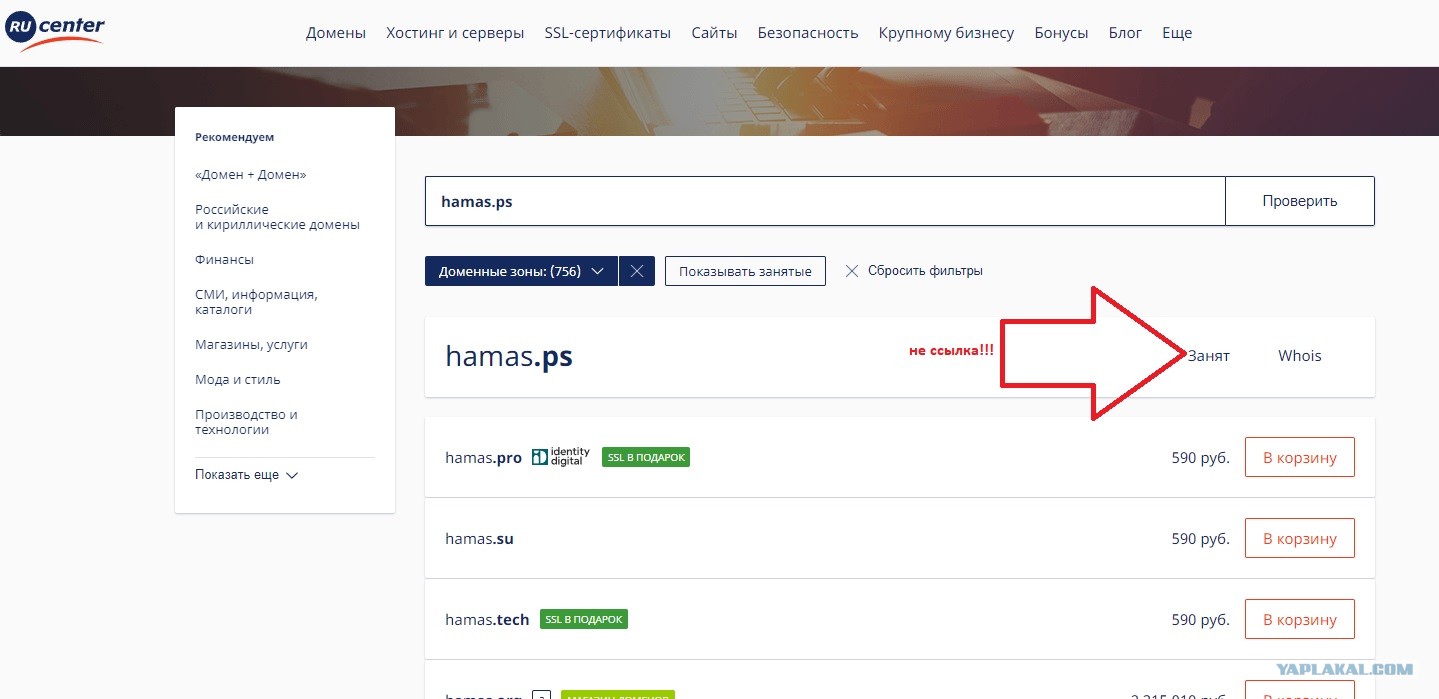Click the Identity Digital logo next to hamas.pro
Screen dimensions: 1439x699
561,457
